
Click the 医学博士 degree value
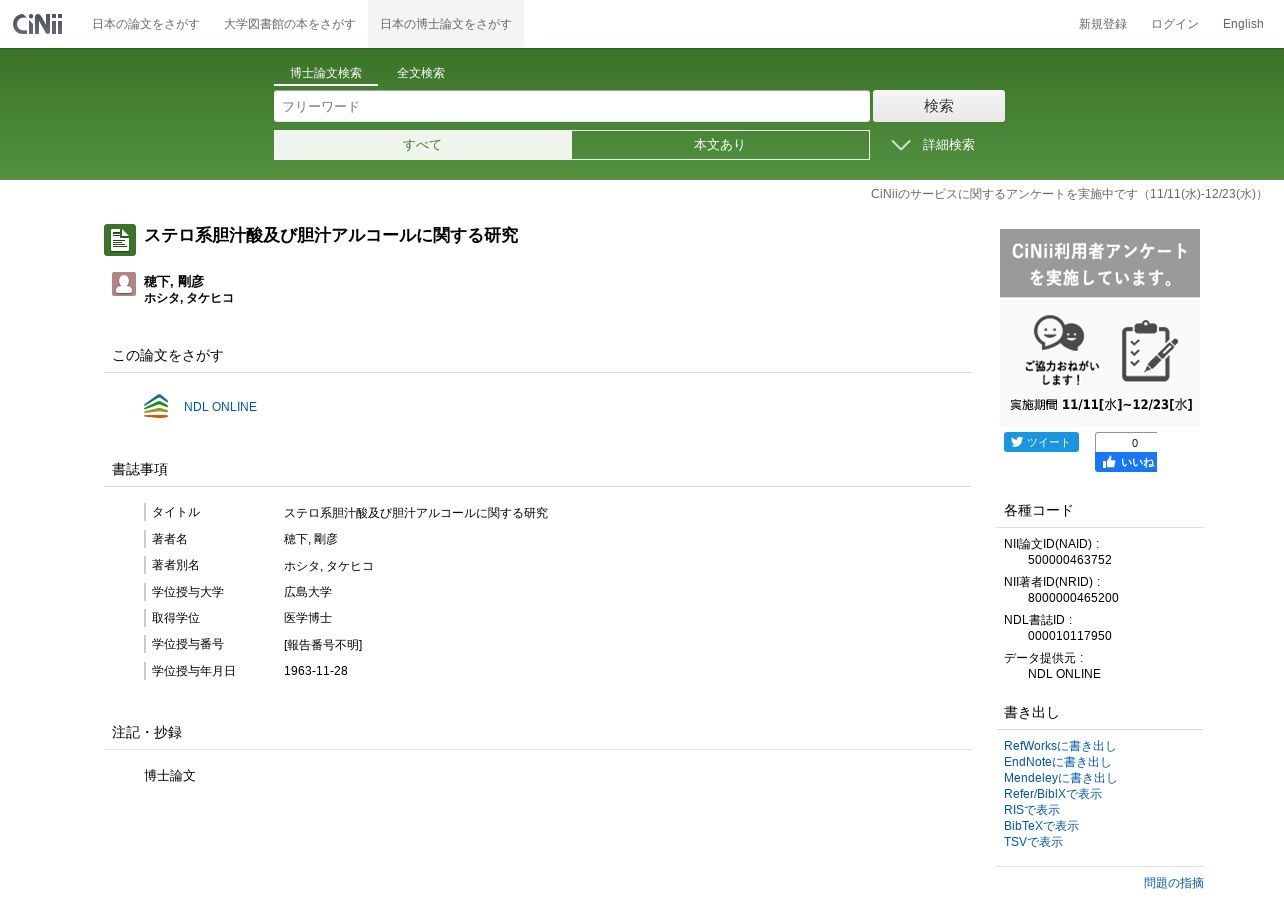[x=308, y=618]
